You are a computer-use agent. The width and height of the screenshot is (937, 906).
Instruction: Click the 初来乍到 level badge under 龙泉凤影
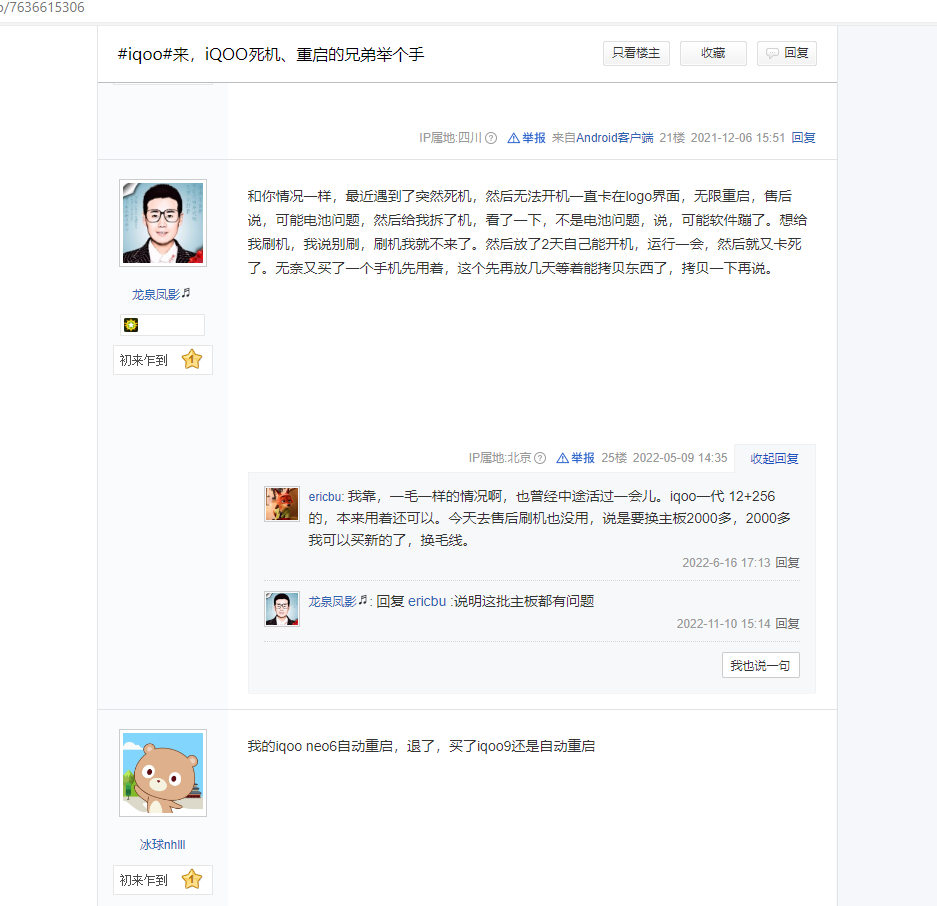[x=163, y=360]
